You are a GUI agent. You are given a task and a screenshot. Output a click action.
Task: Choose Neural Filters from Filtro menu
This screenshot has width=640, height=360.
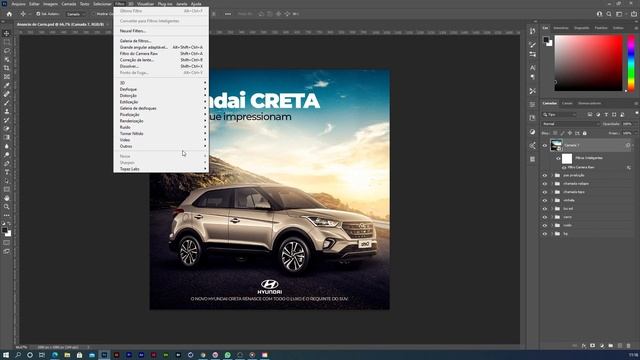(x=161, y=31)
